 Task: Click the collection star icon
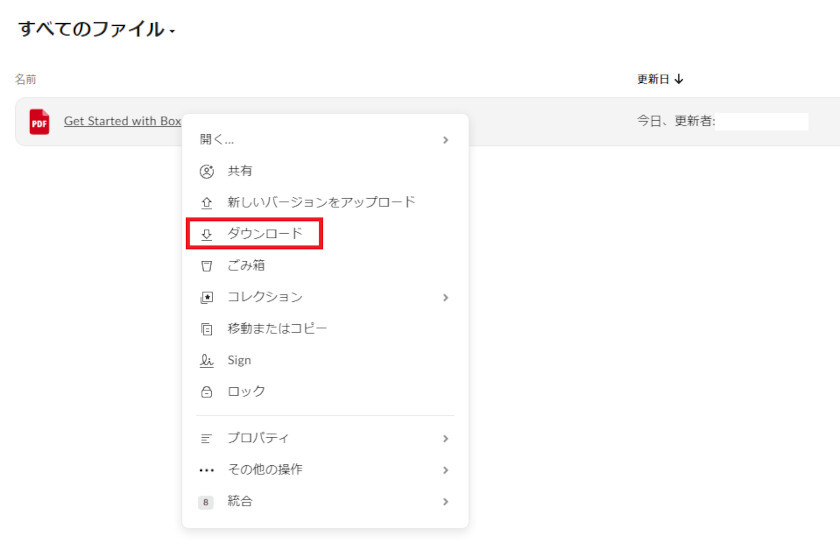point(207,297)
